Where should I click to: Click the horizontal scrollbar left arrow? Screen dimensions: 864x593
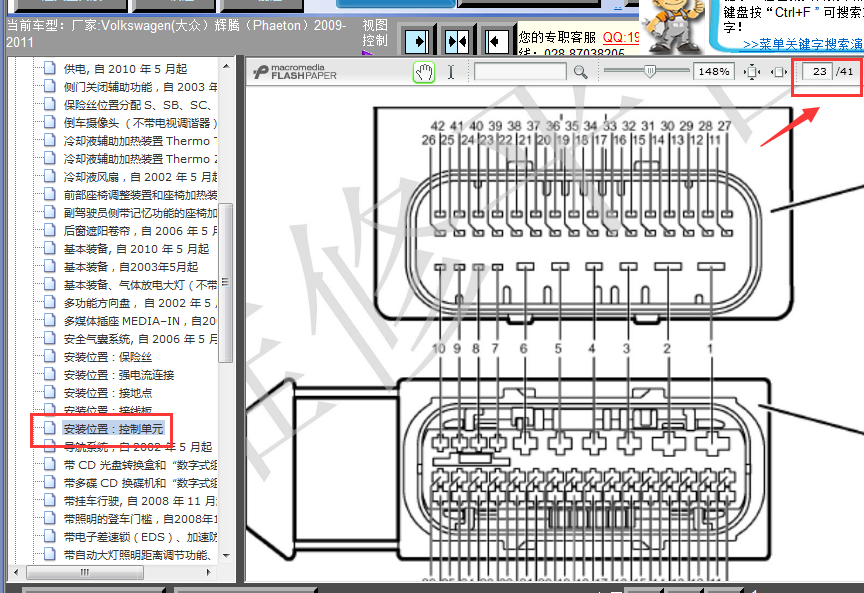[x=15, y=572]
